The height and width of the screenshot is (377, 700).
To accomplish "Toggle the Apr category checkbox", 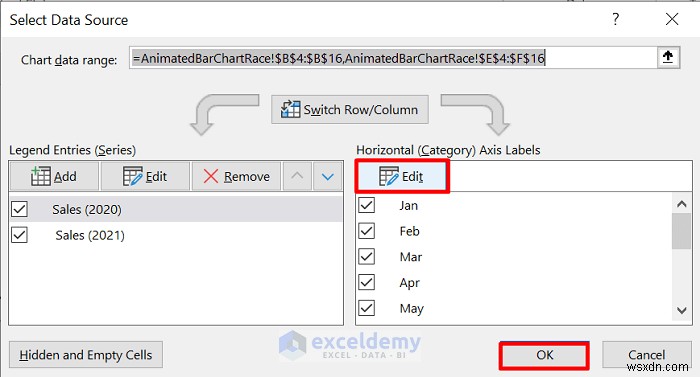I will point(367,282).
